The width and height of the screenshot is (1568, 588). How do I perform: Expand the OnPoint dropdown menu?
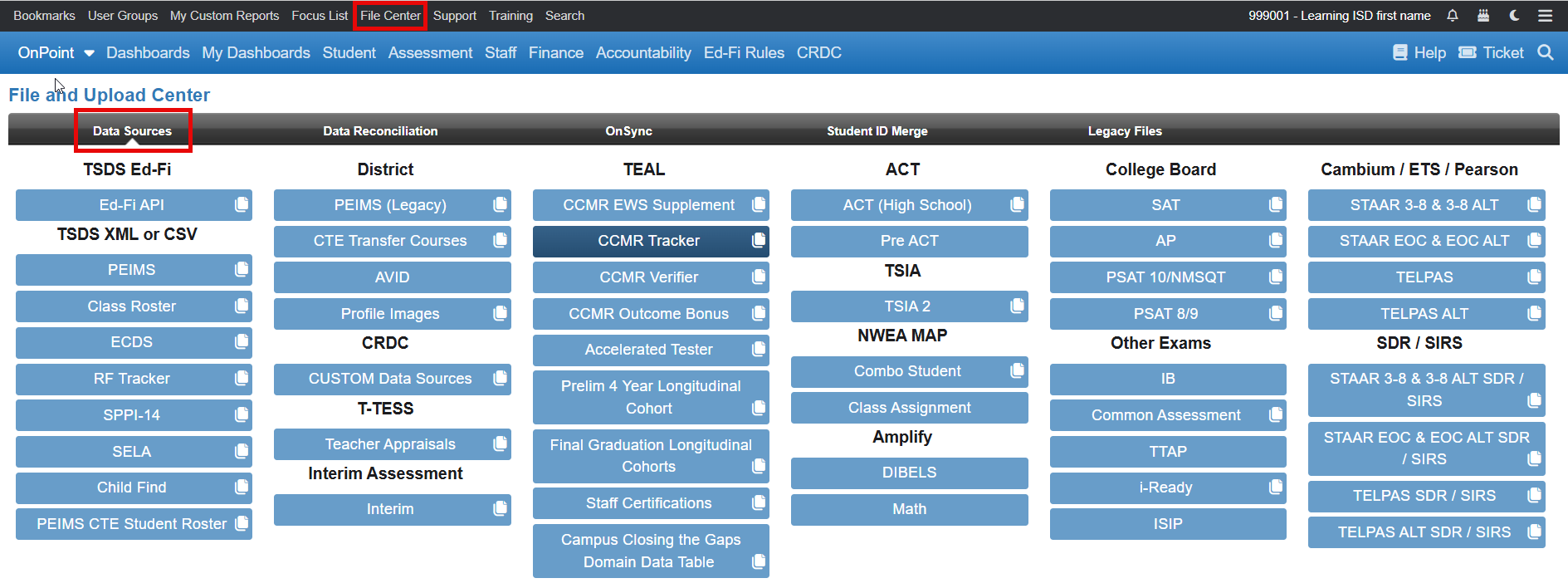(56, 52)
